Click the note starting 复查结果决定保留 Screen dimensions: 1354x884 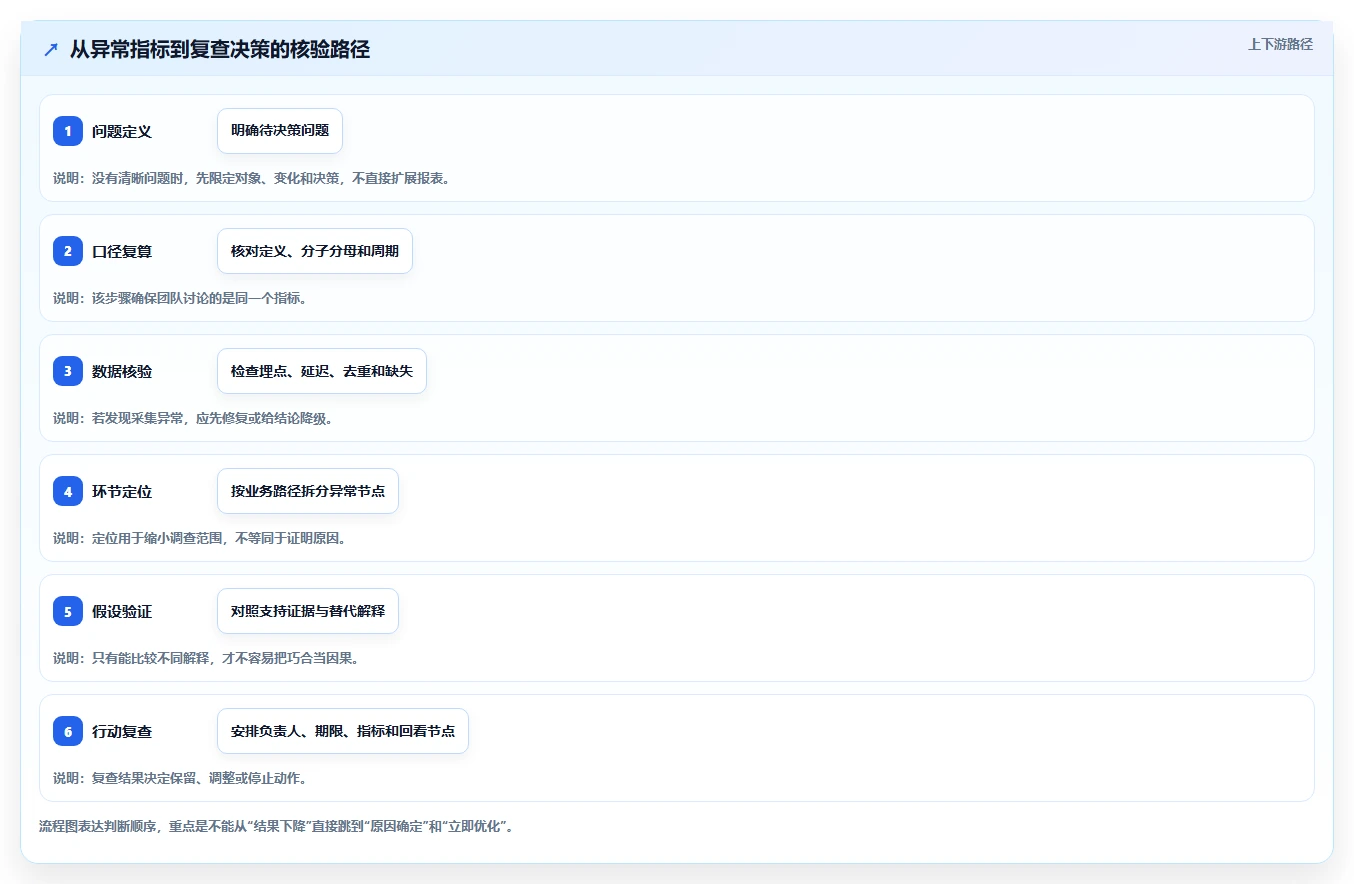179,778
